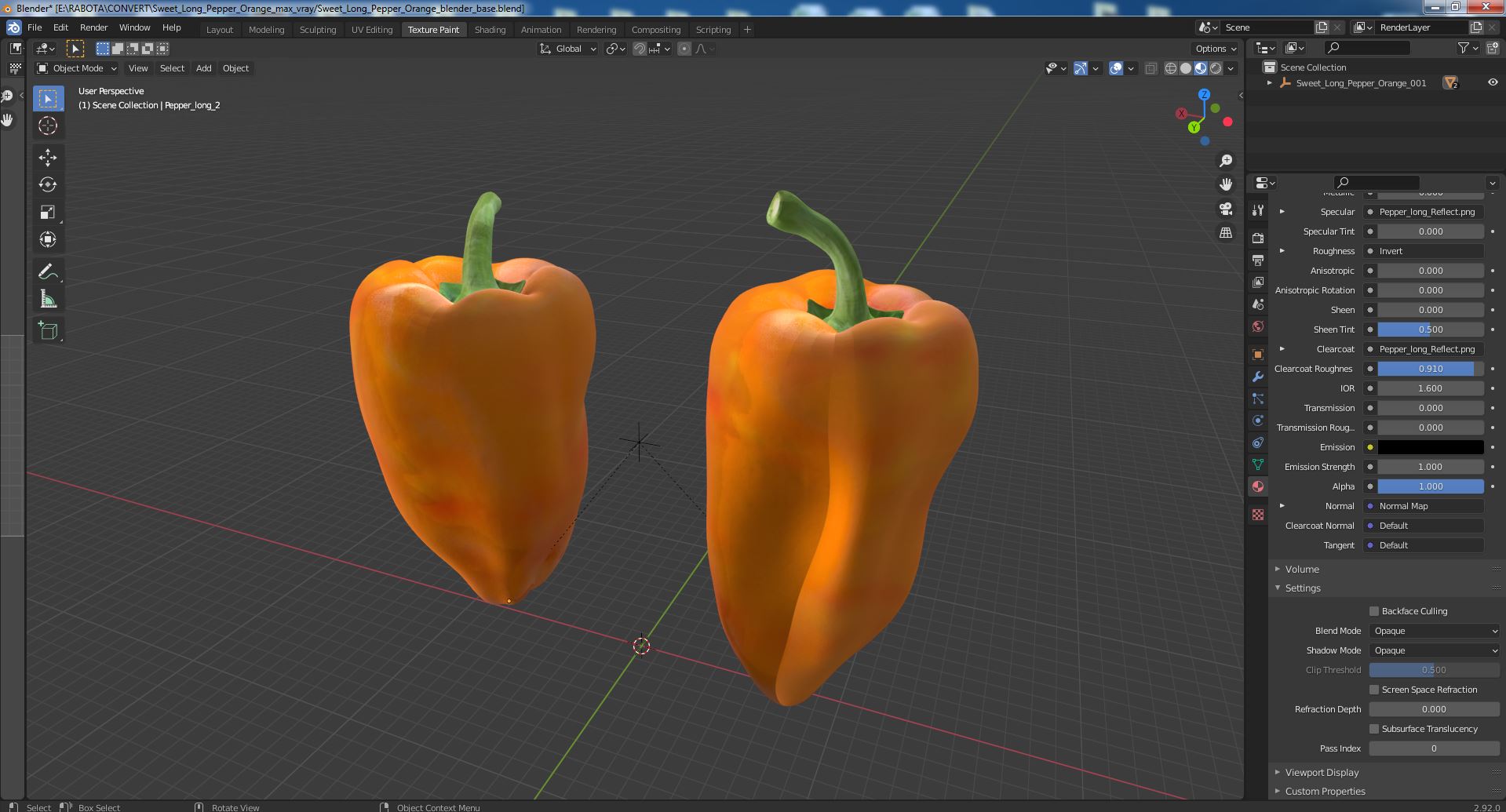Viewport: 1506px width, 812px height.
Task: Open the Object Data properties tab
Action: coord(1258,464)
